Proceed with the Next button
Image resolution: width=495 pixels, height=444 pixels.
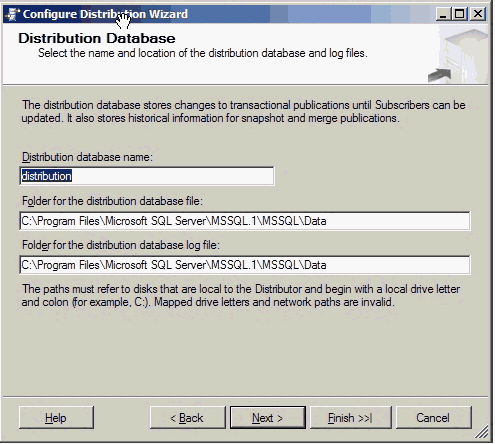click(268, 418)
